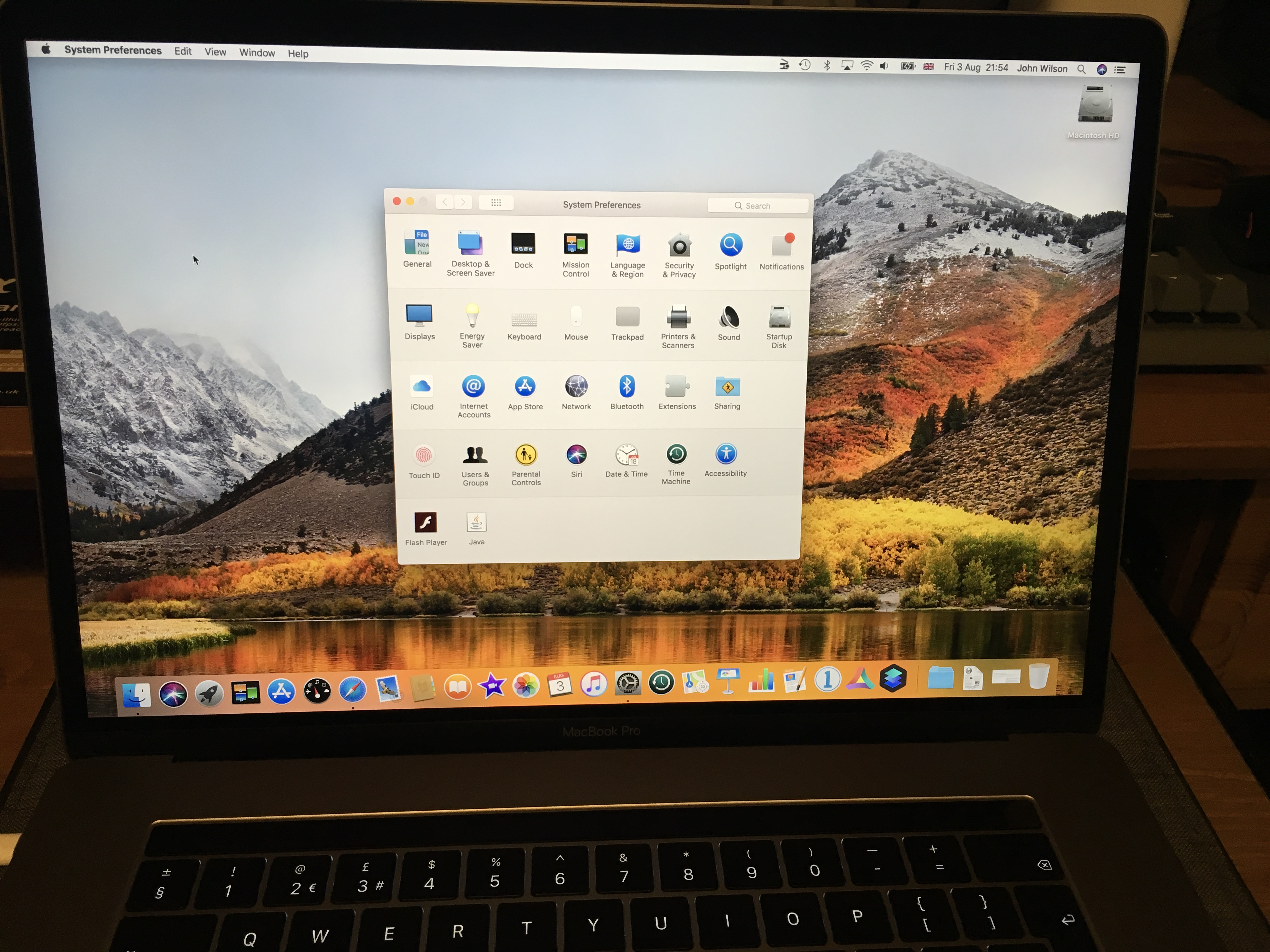Open Security & Privacy preferences
Image resolution: width=1270 pixels, height=952 pixels.
(x=679, y=256)
